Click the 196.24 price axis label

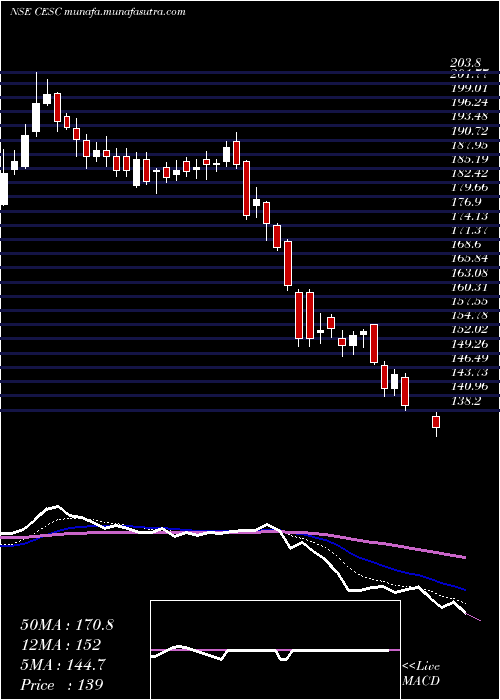click(469, 103)
